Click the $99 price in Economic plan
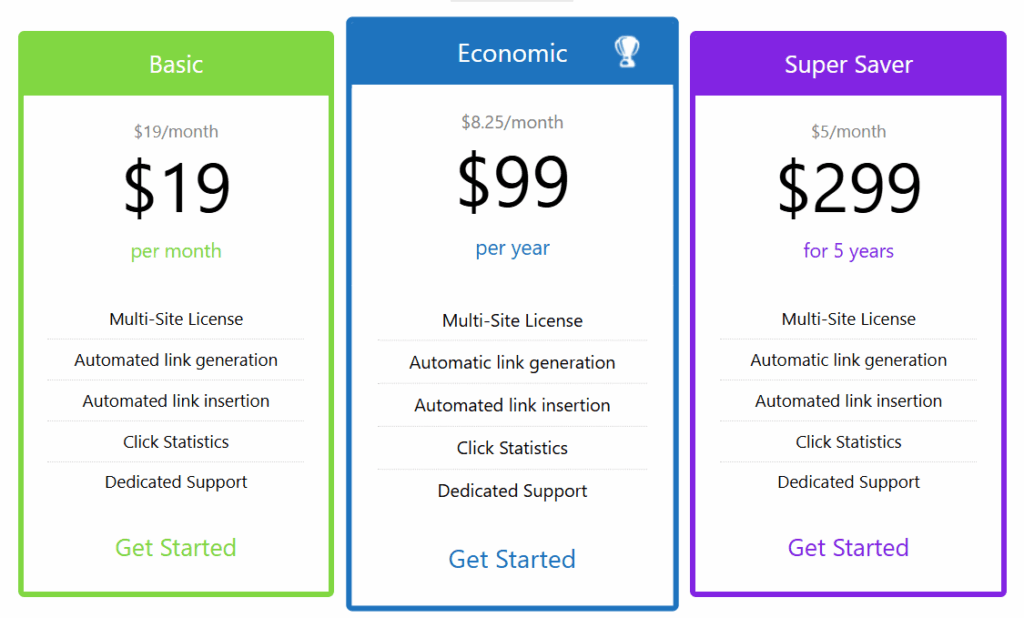The height and width of the screenshot is (618, 1024). [x=513, y=182]
